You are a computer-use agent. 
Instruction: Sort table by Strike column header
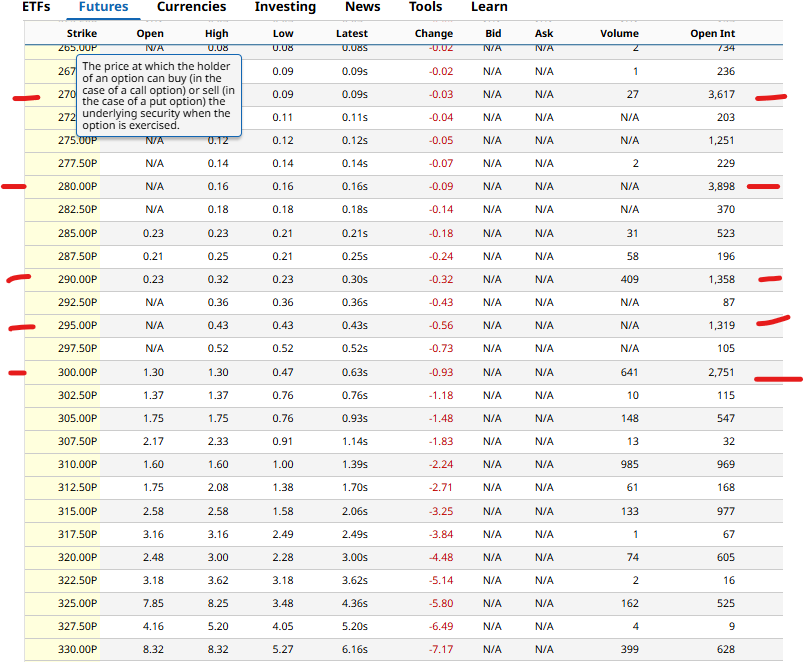click(x=82, y=34)
